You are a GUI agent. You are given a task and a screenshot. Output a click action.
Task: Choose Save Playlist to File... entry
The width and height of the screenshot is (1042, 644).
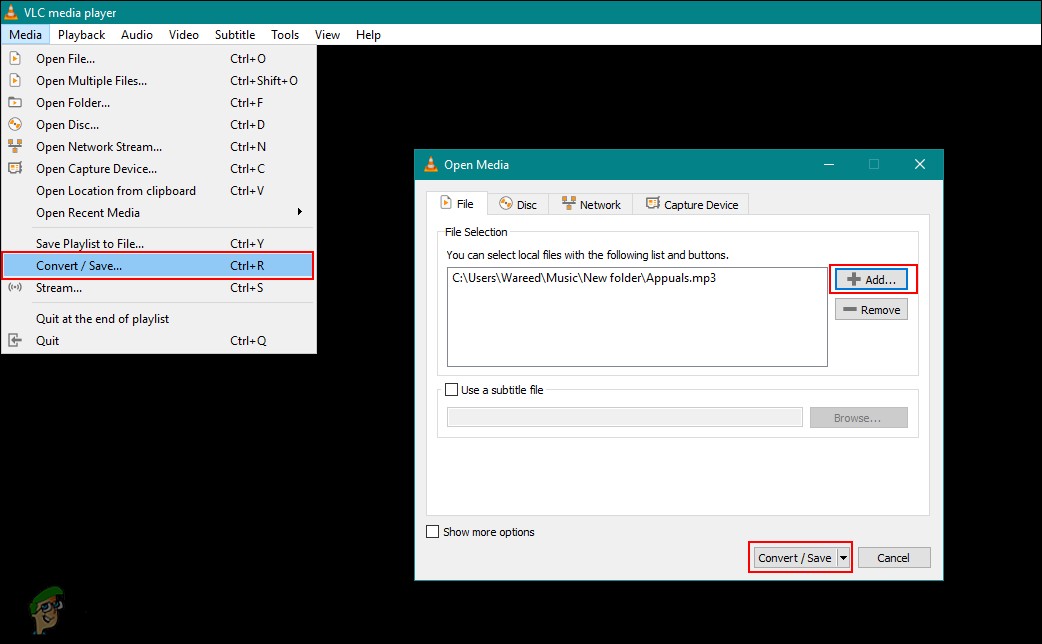pyautogui.click(x=158, y=243)
